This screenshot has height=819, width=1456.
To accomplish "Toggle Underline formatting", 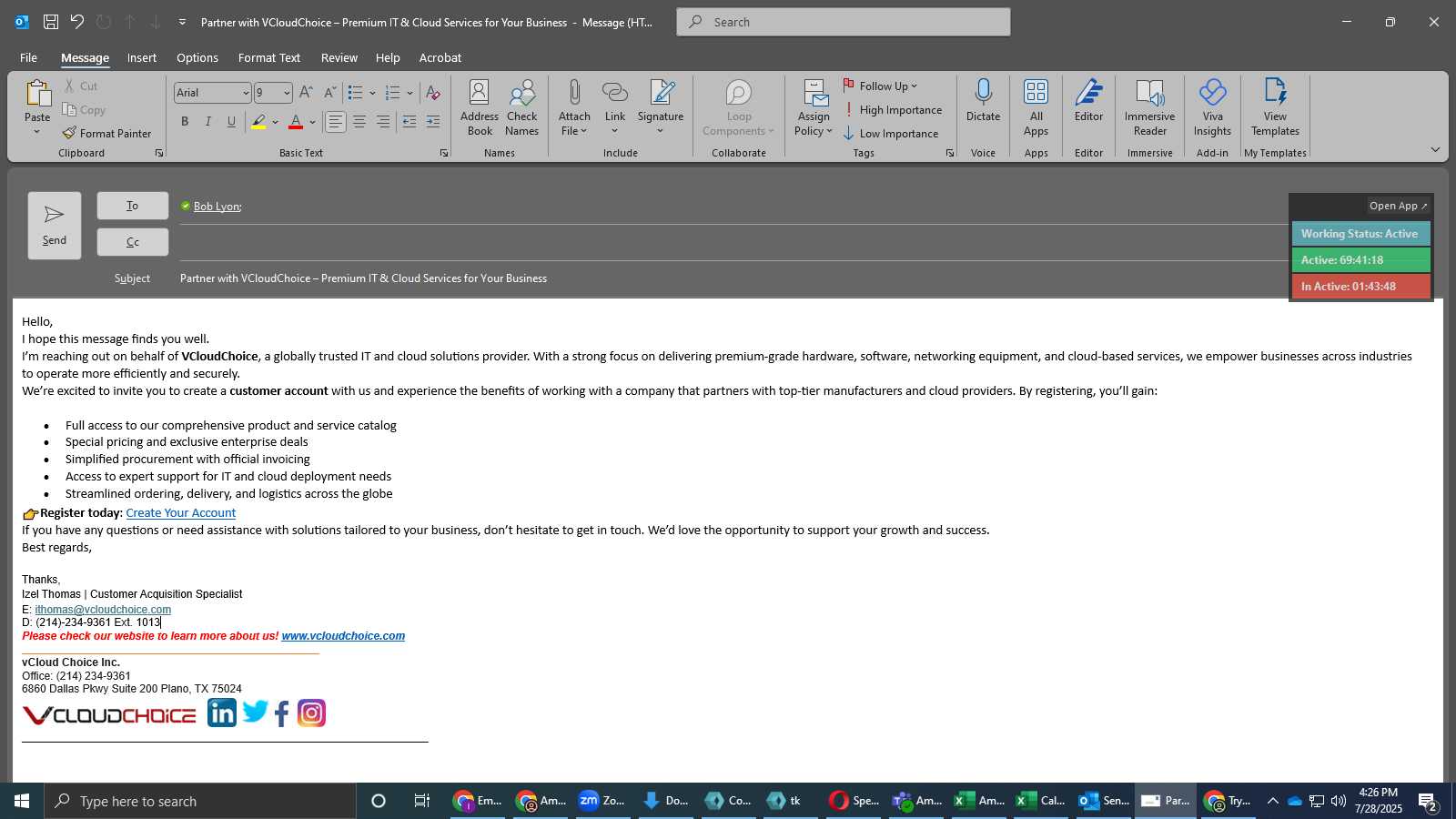I will [232, 121].
